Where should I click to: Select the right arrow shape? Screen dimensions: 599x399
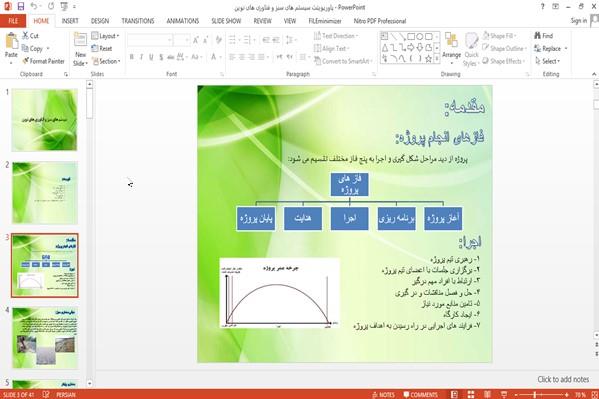click(x=411, y=47)
